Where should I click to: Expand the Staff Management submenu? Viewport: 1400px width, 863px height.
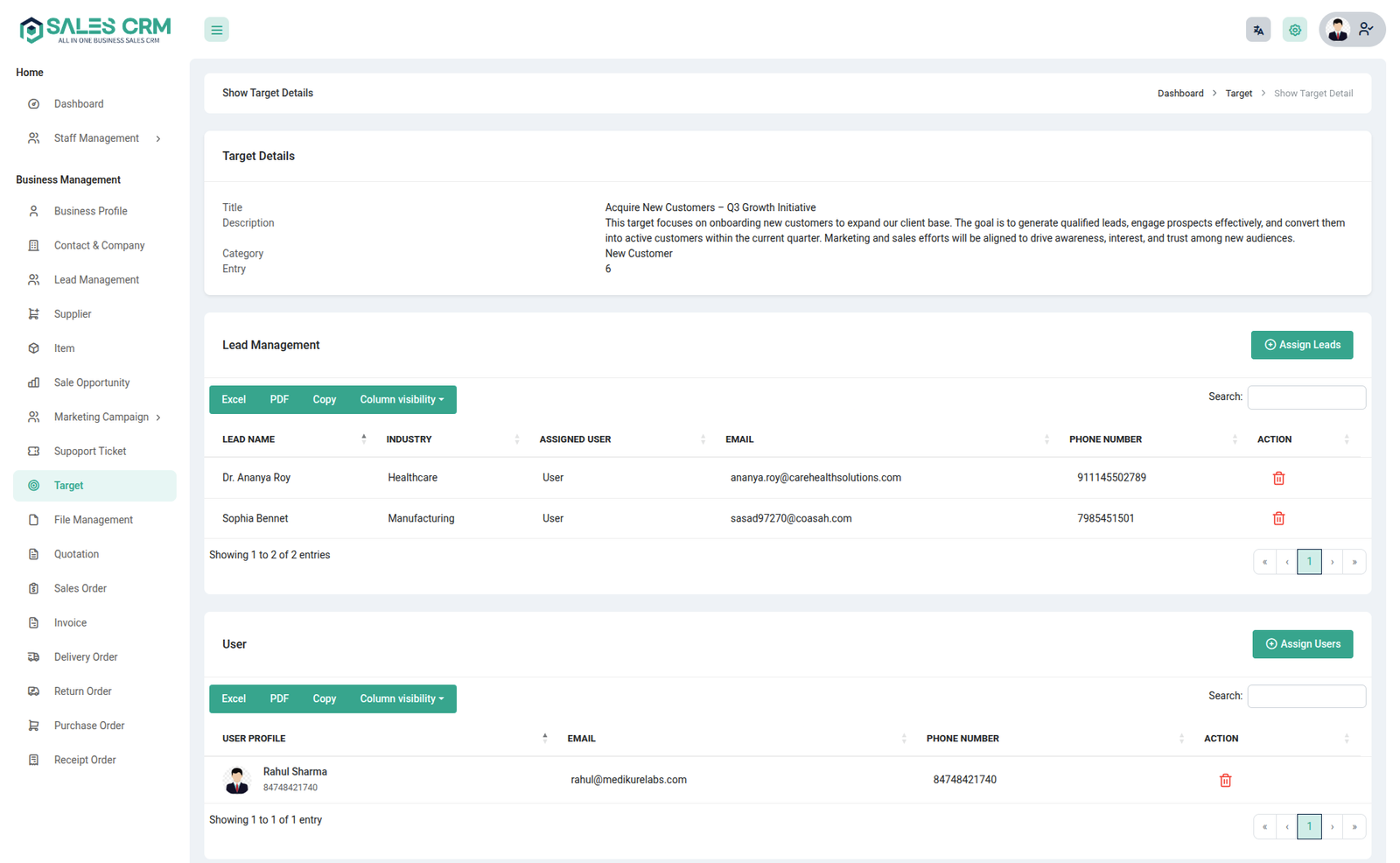[96, 138]
